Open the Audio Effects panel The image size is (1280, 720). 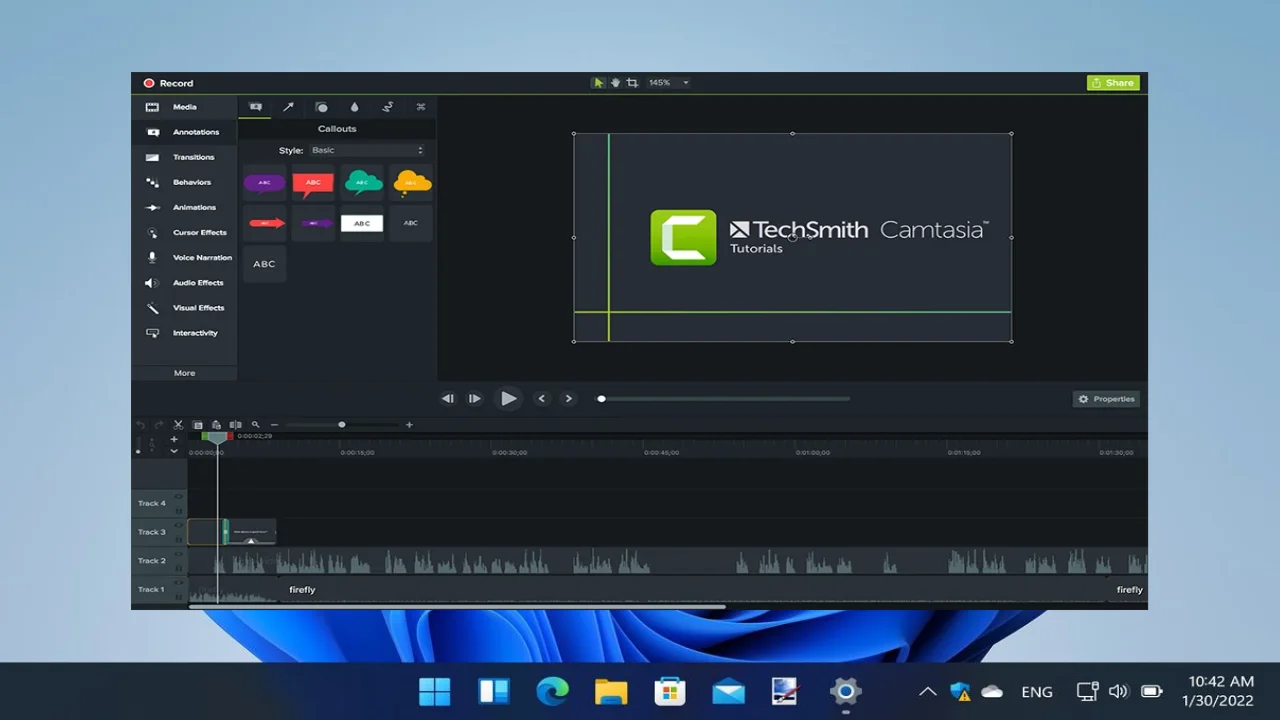pos(185,283)
